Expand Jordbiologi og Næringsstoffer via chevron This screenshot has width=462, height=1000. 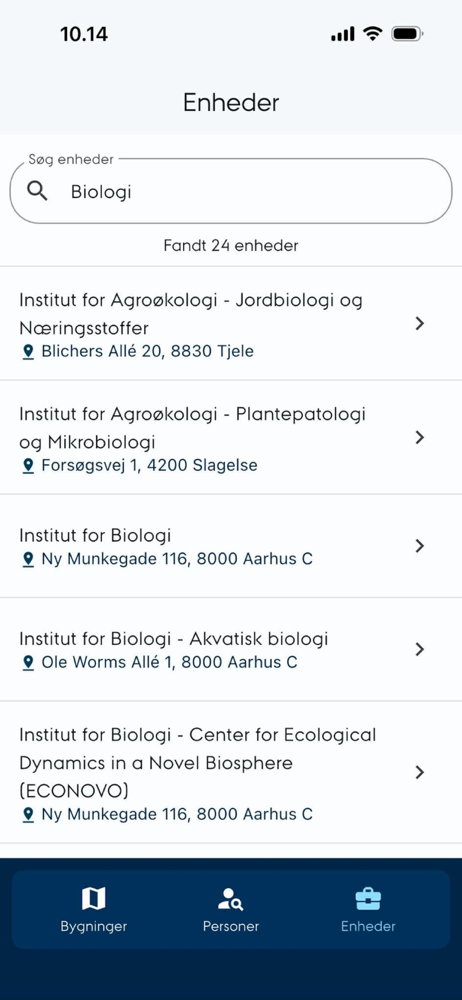(419, 323)
